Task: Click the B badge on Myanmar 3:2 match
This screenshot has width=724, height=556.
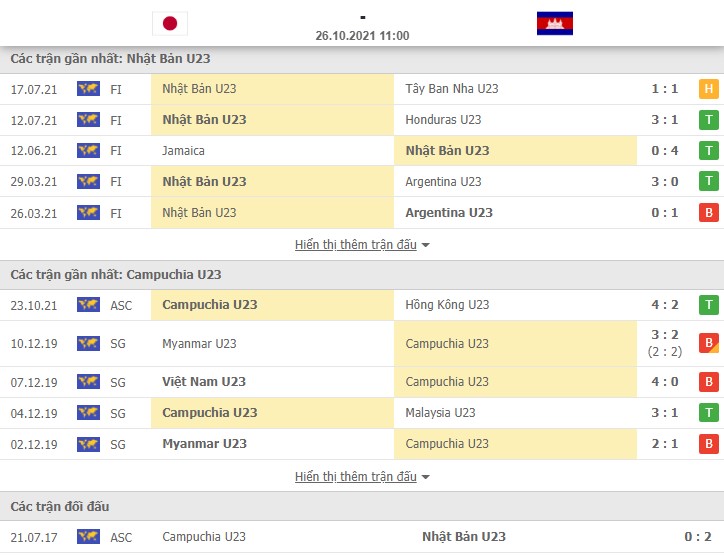Action: coord(708,343)
